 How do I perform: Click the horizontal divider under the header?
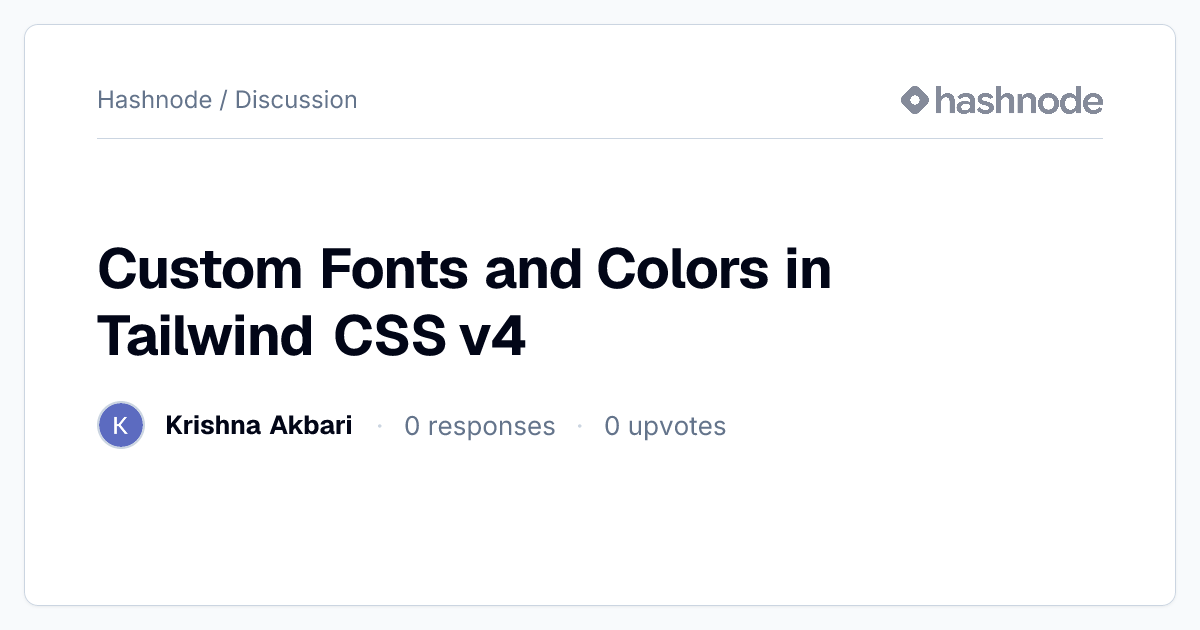coord(600,138)
